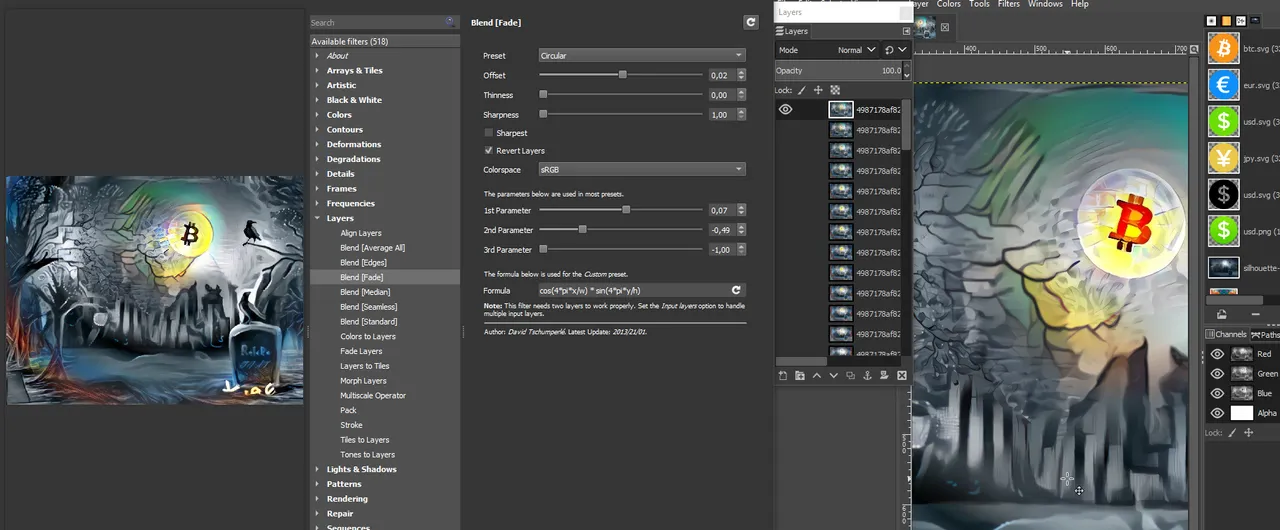The image size is (1280, 530).
Task: Lower the selected layer
Action: point(834,375)
